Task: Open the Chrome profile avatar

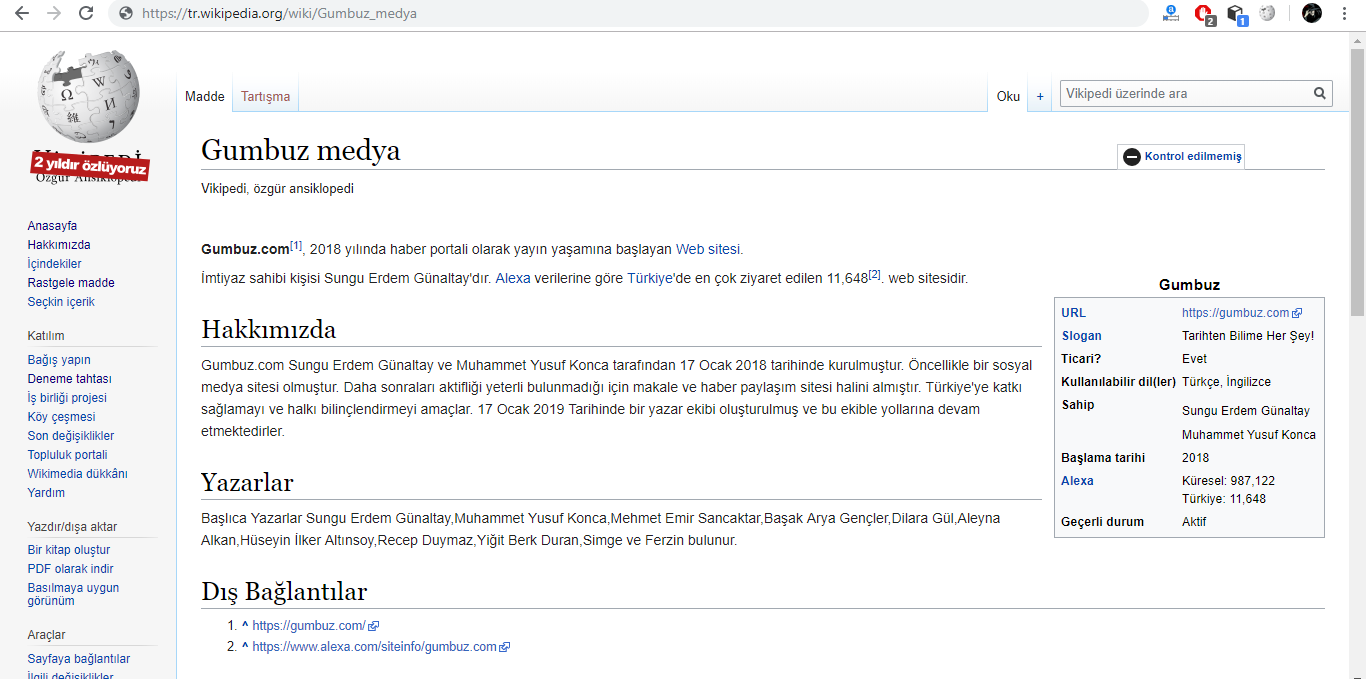Action: [1312, 14]
